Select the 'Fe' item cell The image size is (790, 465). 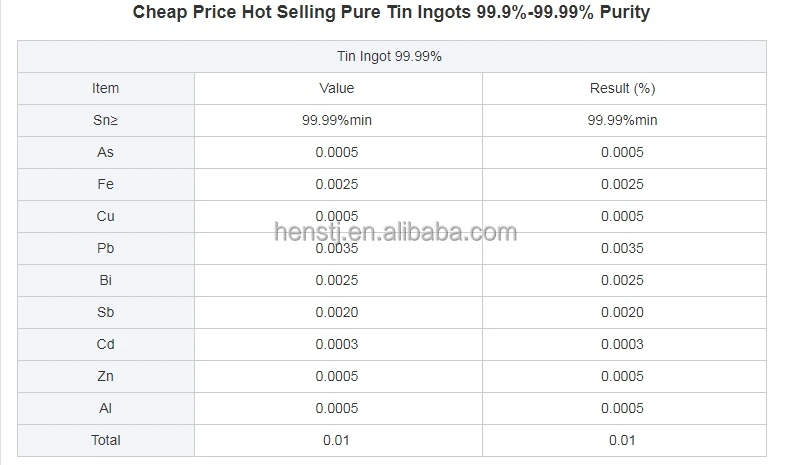(105, 184)
